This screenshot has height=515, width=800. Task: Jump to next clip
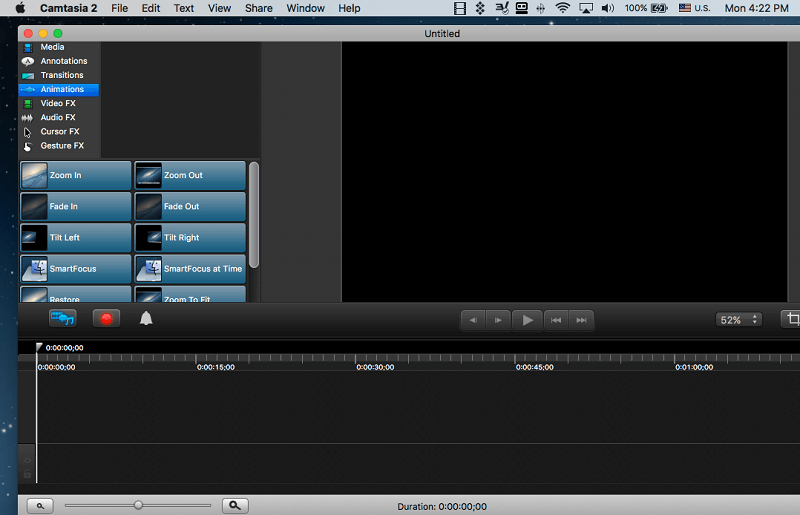coord(581,321)
